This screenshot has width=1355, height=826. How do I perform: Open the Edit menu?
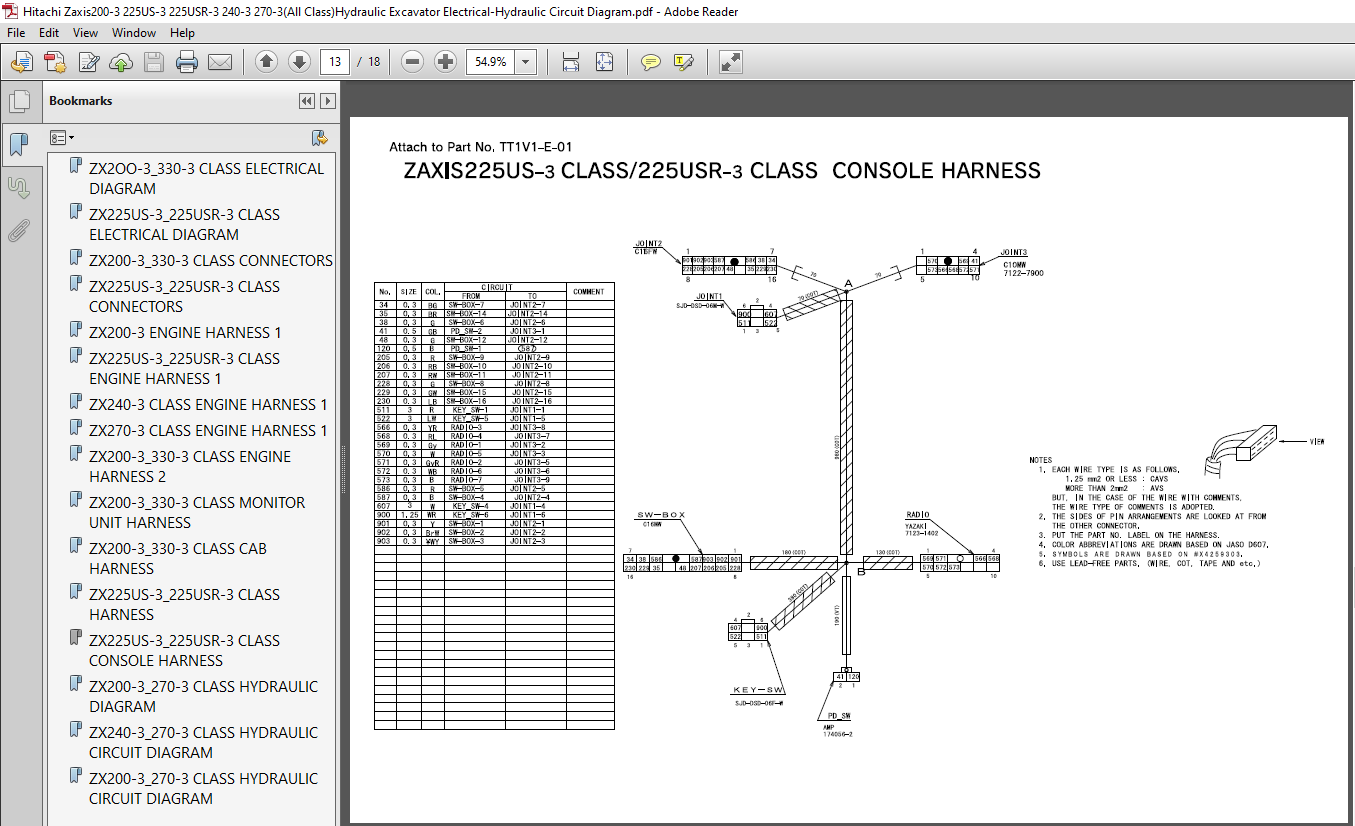49,33
